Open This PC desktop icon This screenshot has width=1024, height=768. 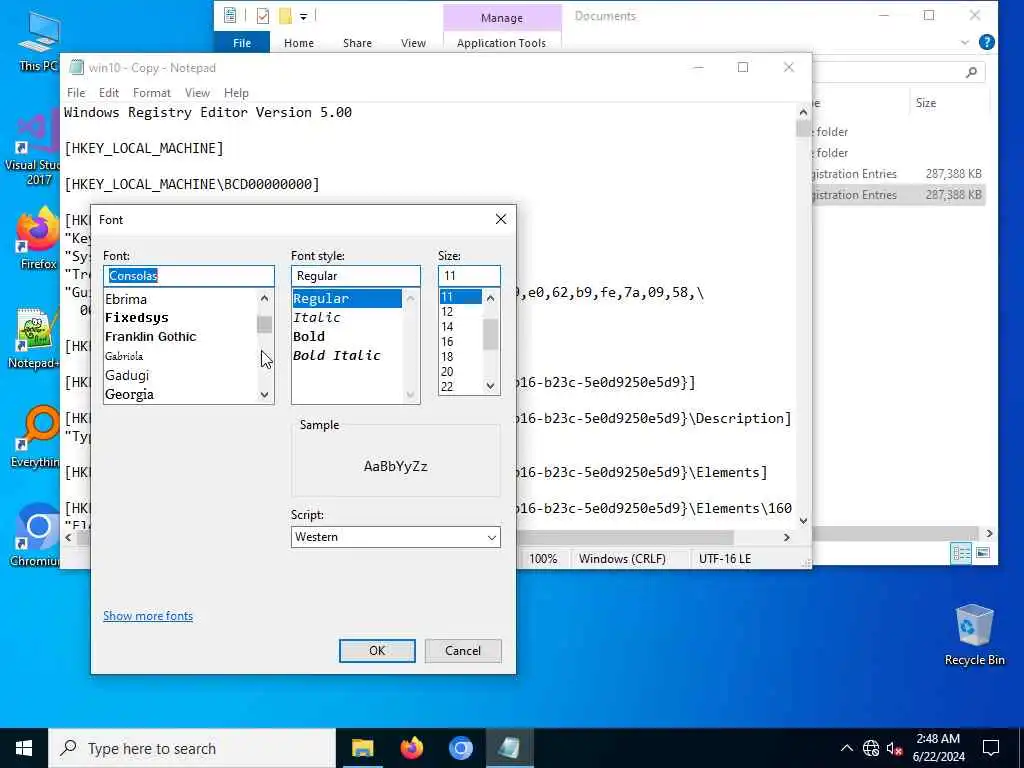coord(38,40)
